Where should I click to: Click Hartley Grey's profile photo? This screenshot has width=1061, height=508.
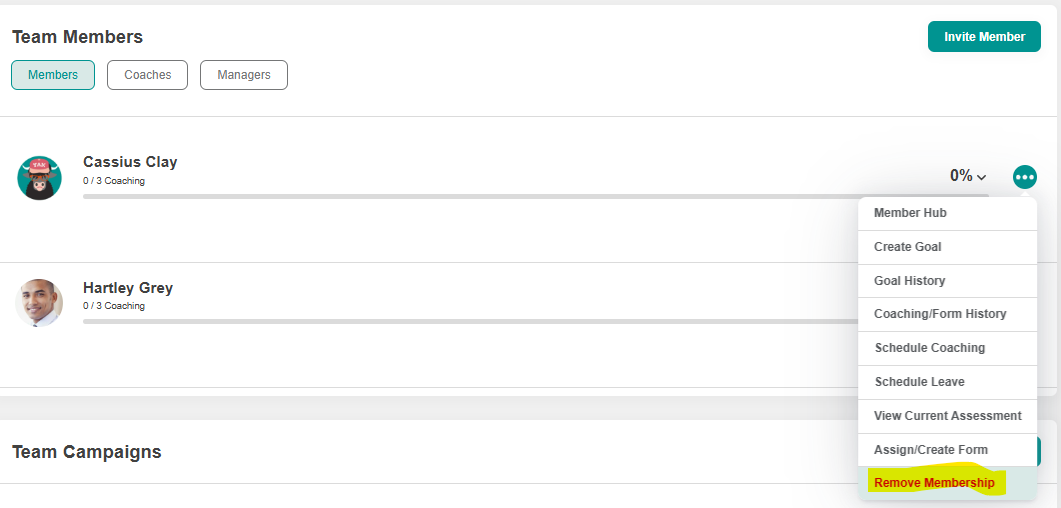(x=40, y=302)
